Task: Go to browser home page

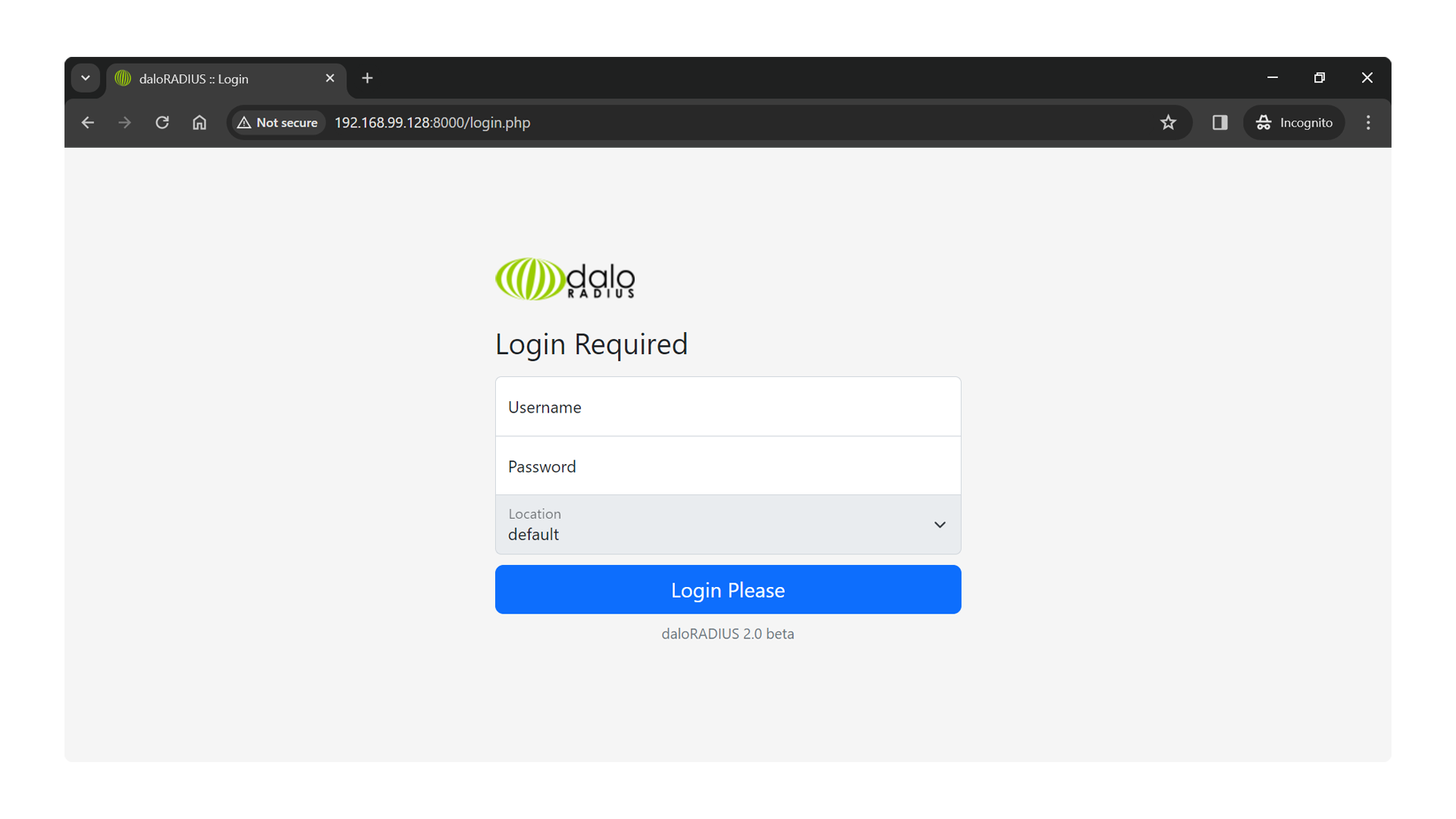Action: [199, 123]
